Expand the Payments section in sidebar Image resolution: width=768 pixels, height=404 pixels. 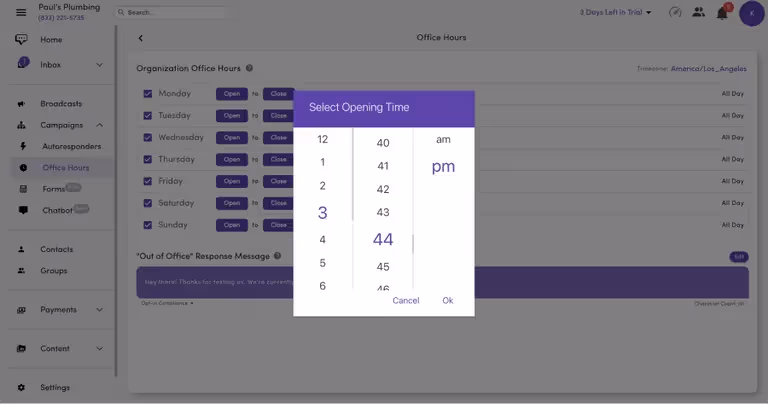coord(99,310)
